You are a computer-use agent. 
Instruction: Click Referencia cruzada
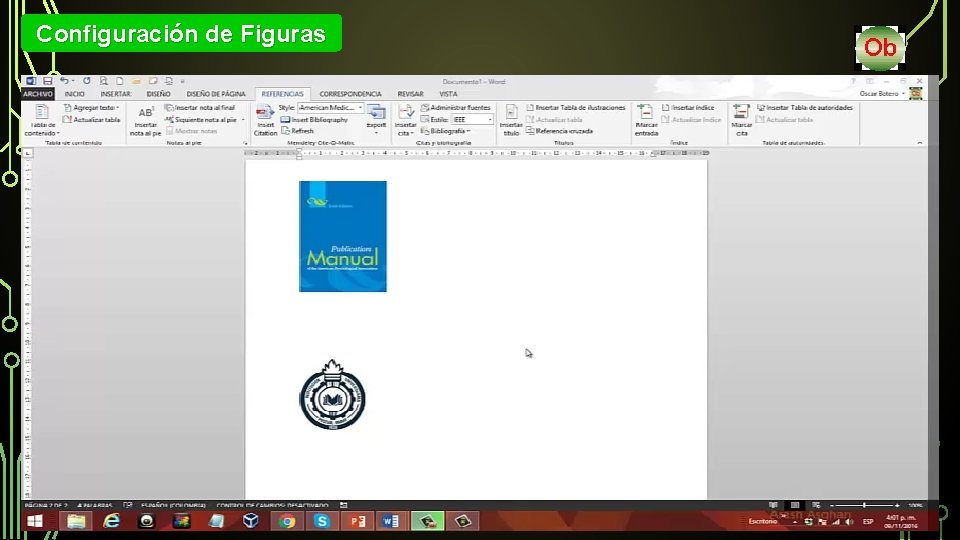click(560, 131)
